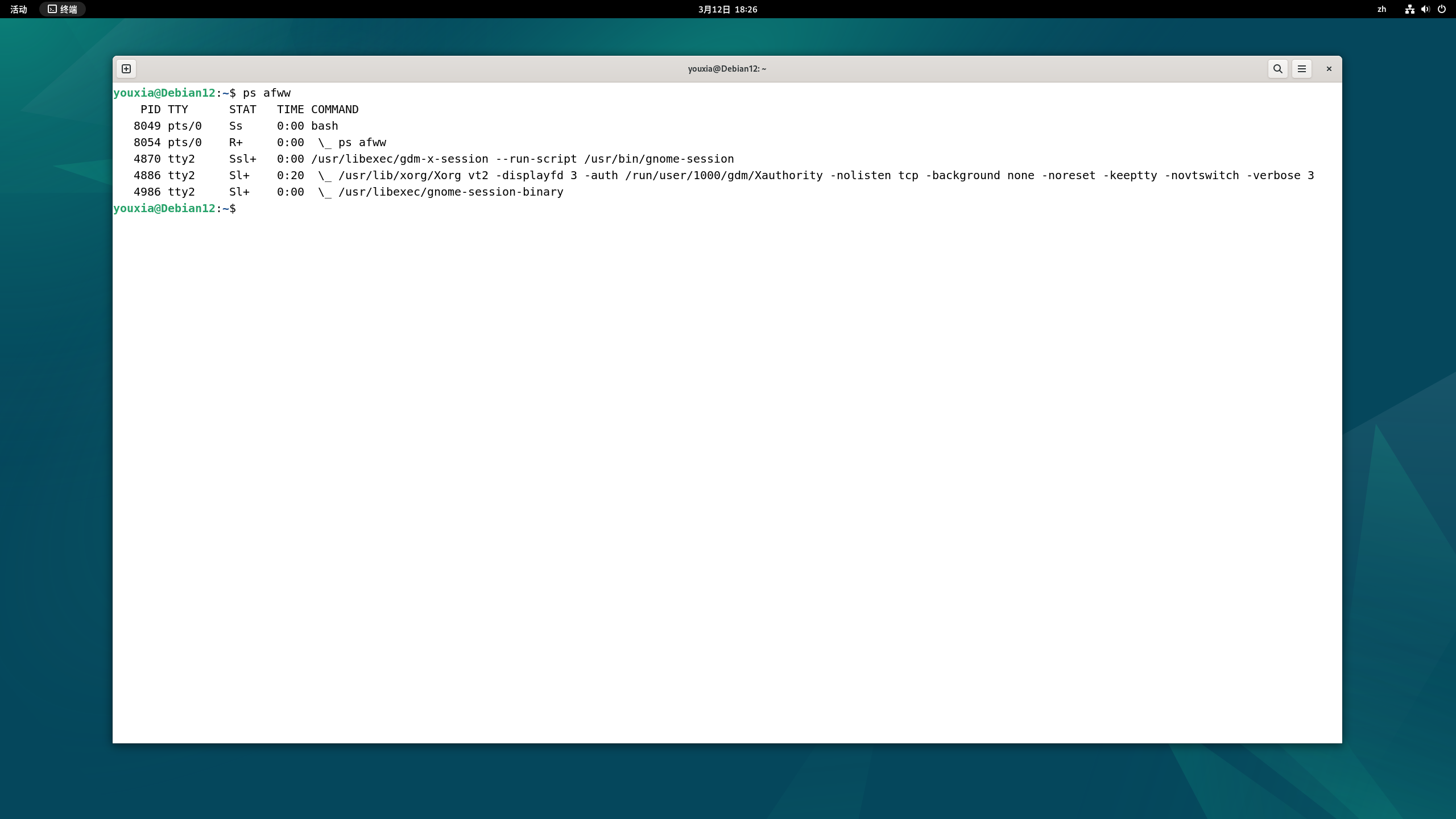This screenshot has height=819, width=1456.
Task: Click the ps afww command text
Action: point(266,93)
